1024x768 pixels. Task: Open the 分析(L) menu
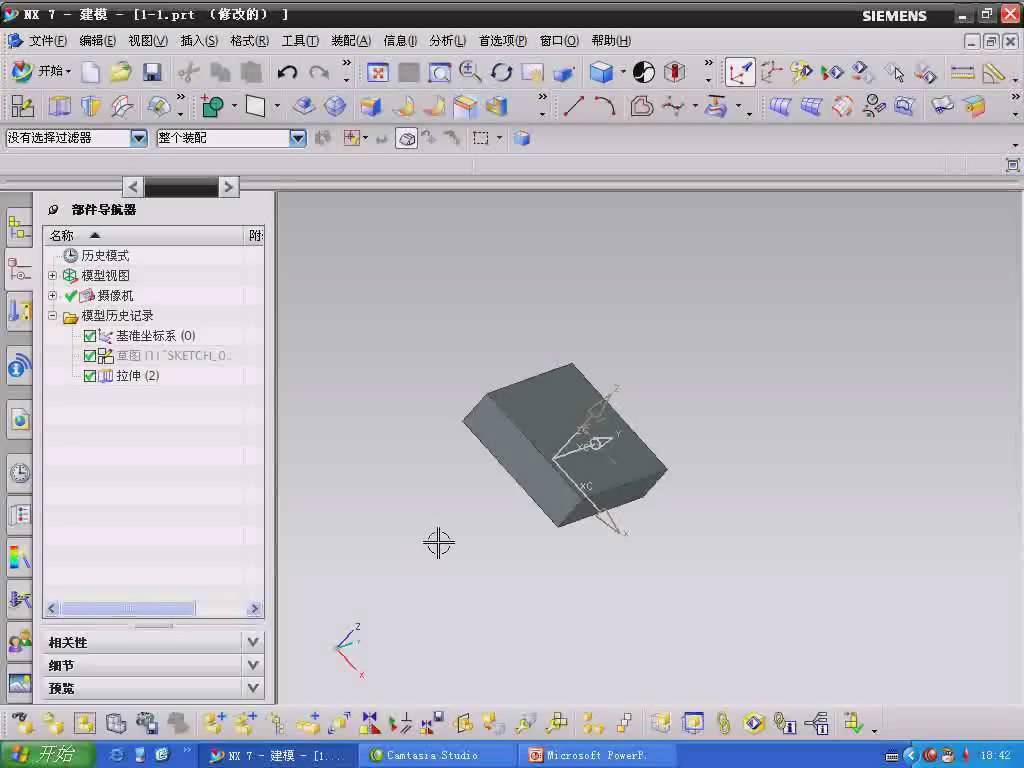pos(447,40)
